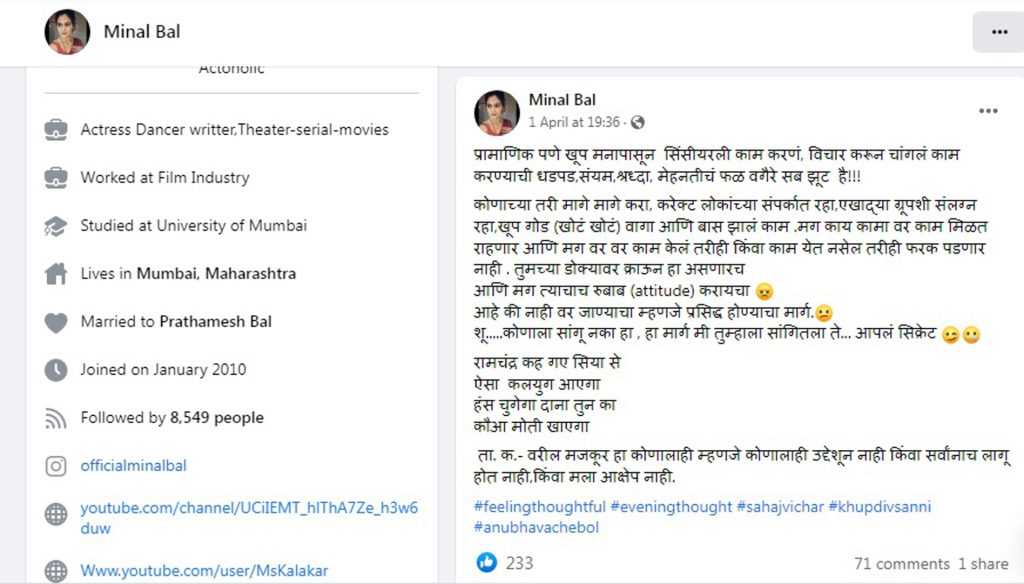
Task: Click the home icon beside Lives in Mumbai
Action: (56, 274)
